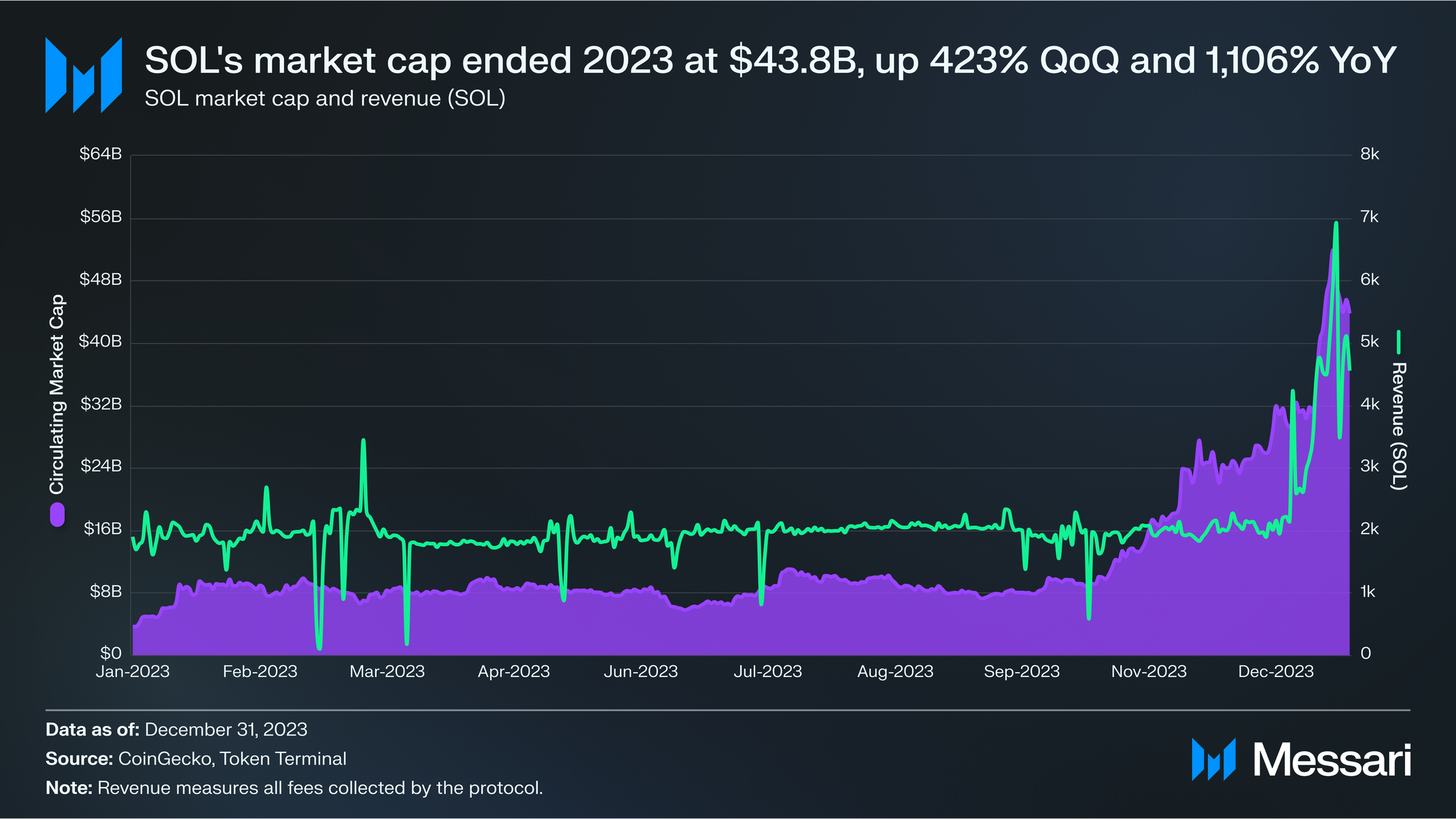Click the 'Data as of: December 31, 2023' text
Image resolution: width=1456 pixels, height=819 pixels.
[x=176, y=729]
